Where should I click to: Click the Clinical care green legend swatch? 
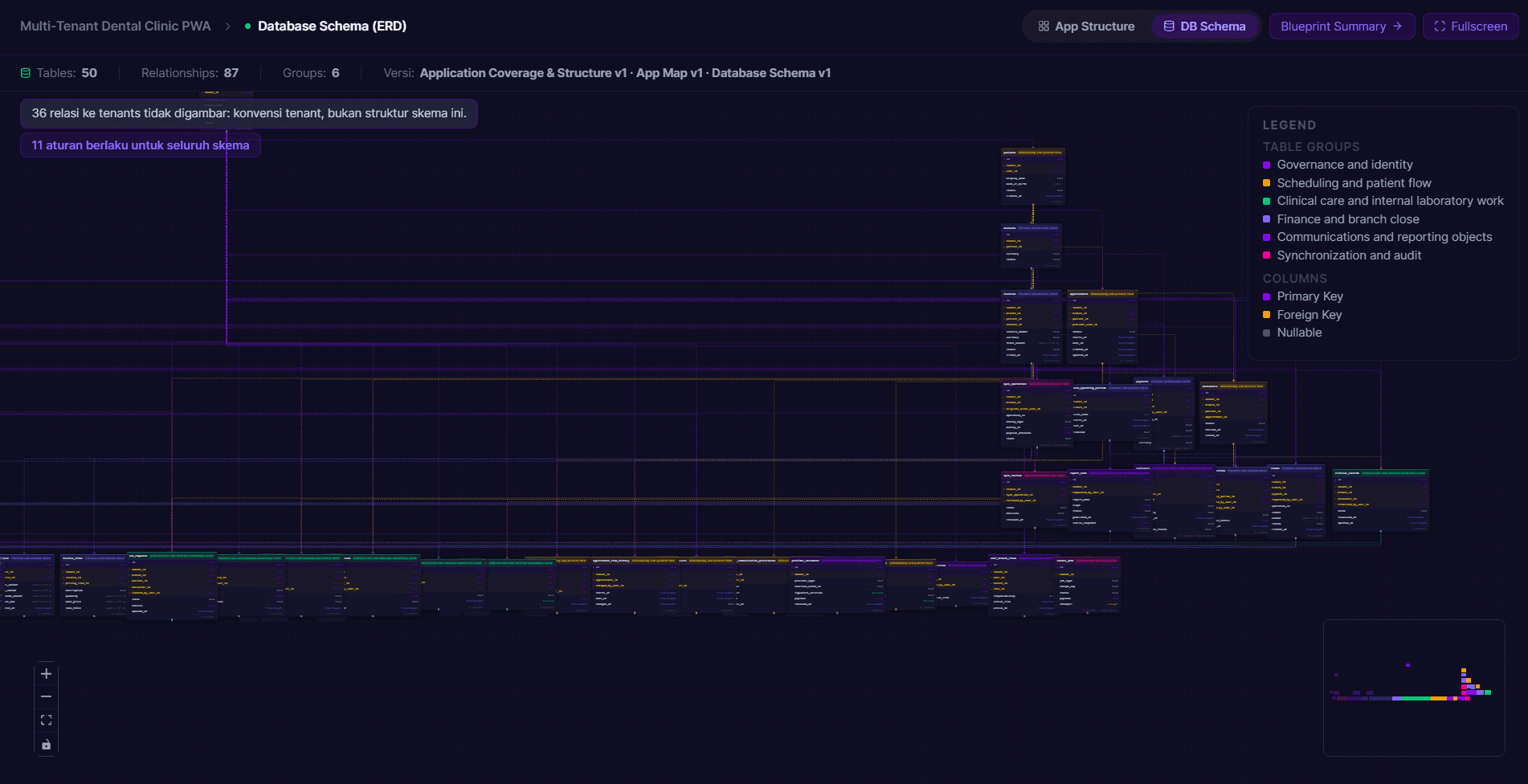pyautogui.click(x=1267, y=201)
